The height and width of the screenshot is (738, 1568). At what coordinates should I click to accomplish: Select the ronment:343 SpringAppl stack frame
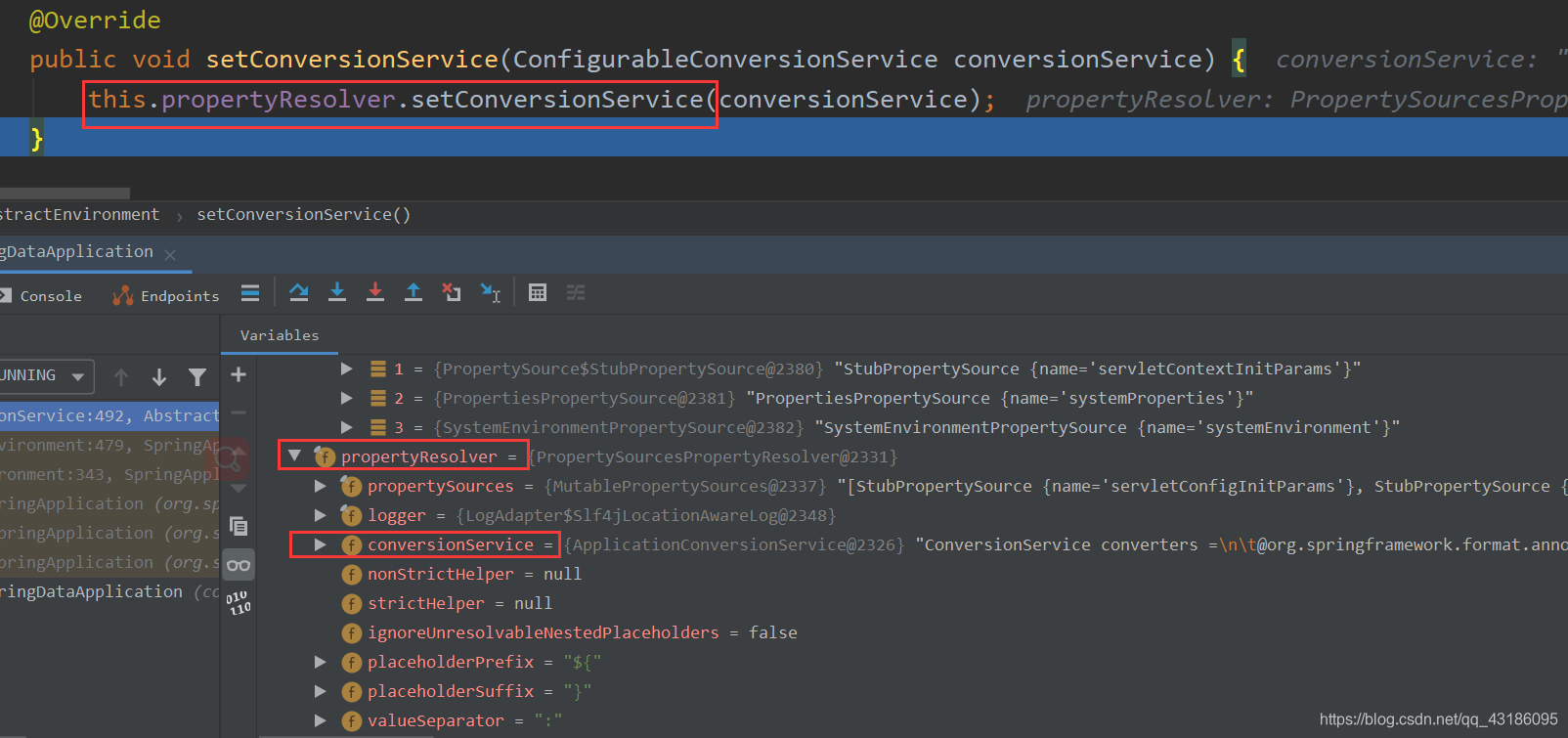[x=109, y=474]
